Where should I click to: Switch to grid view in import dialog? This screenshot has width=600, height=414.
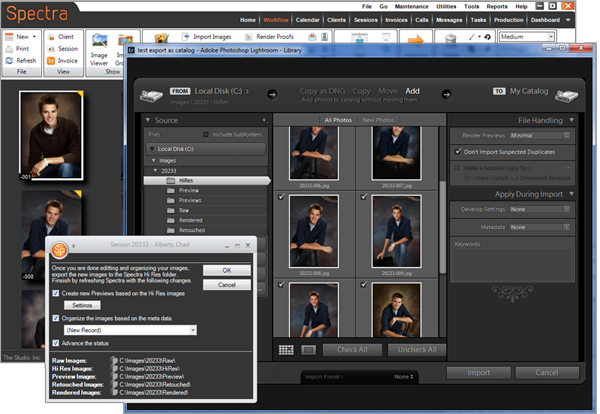click(286, 350)
